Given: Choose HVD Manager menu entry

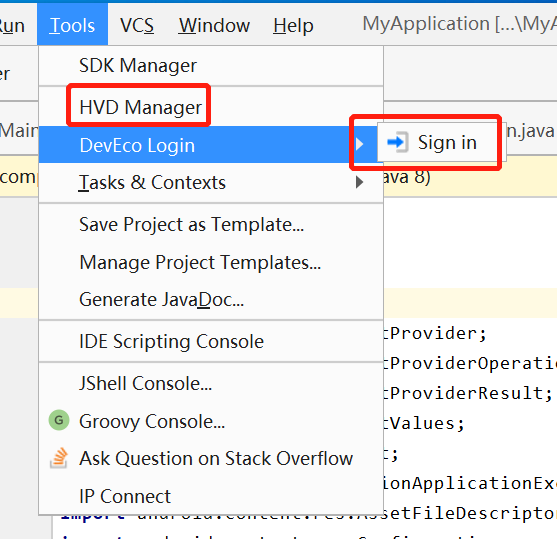Looking at the screenshot, I should (x=211, y=107).
